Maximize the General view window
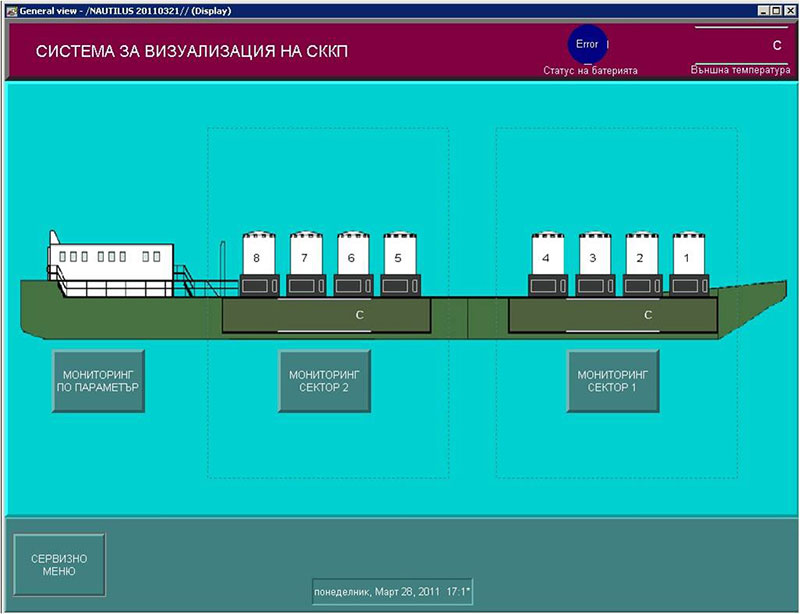The height and width of the screenshot is (614, 800). click(775, 9)
